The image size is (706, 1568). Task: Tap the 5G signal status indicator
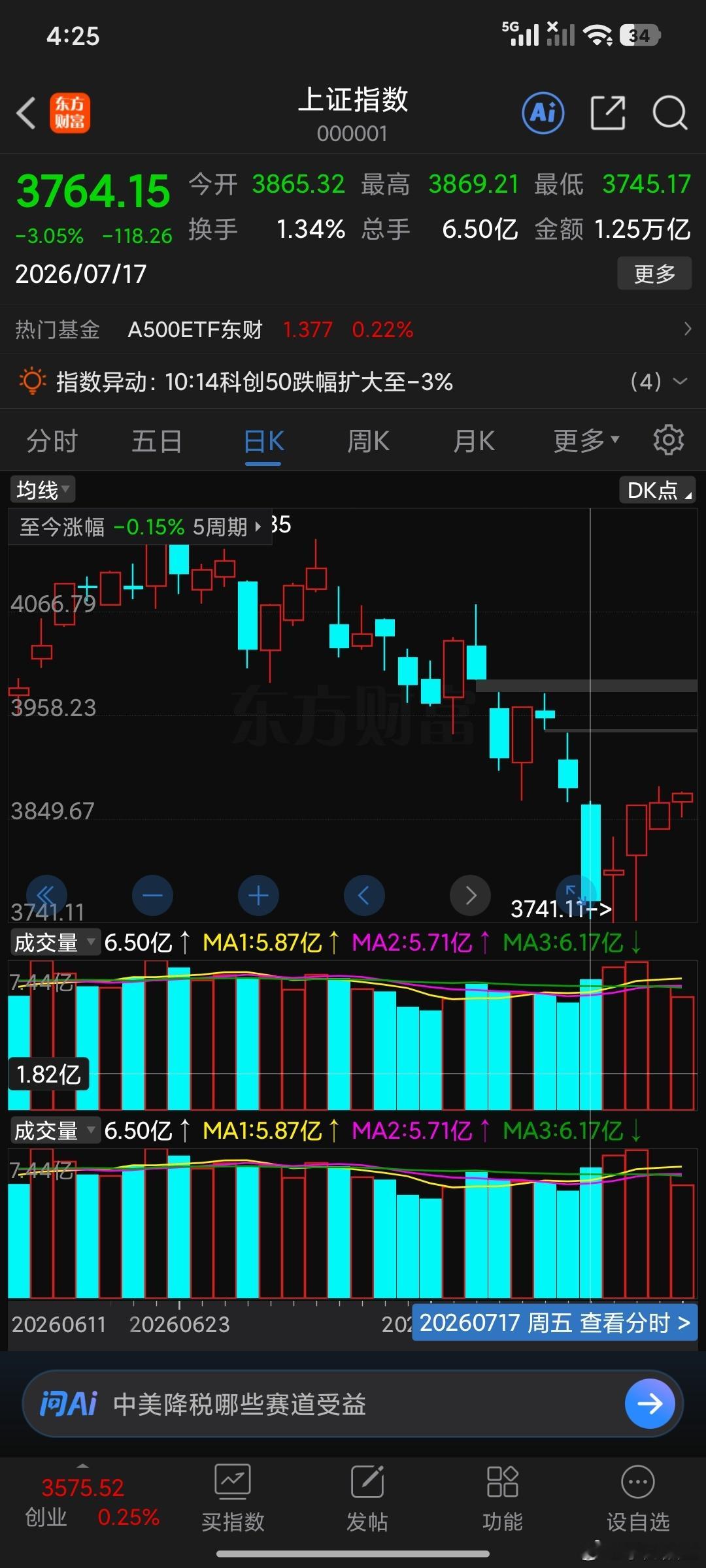click(x=520, y=33)
